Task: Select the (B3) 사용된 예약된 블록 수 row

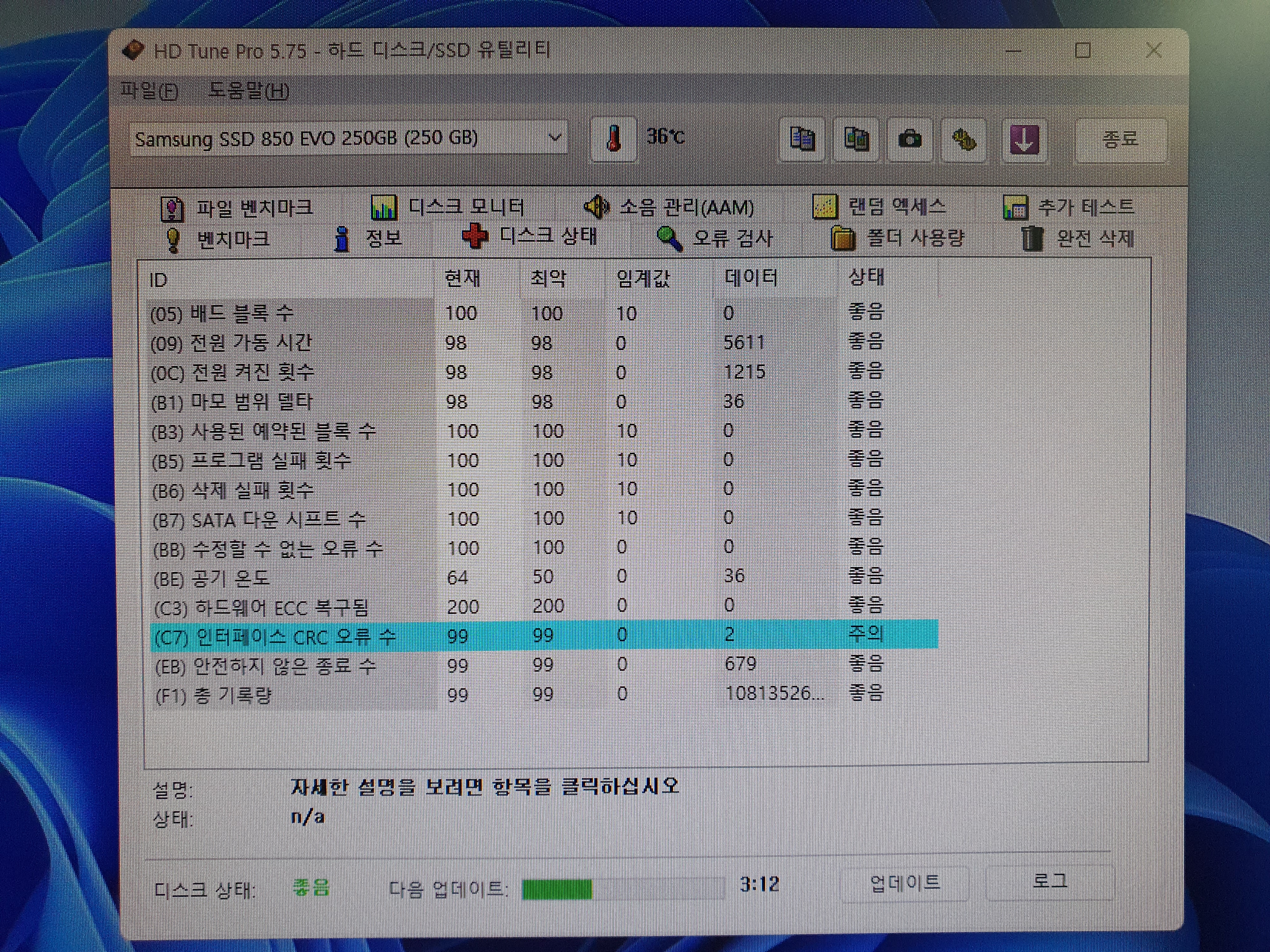Action: [x=543, y=430]
